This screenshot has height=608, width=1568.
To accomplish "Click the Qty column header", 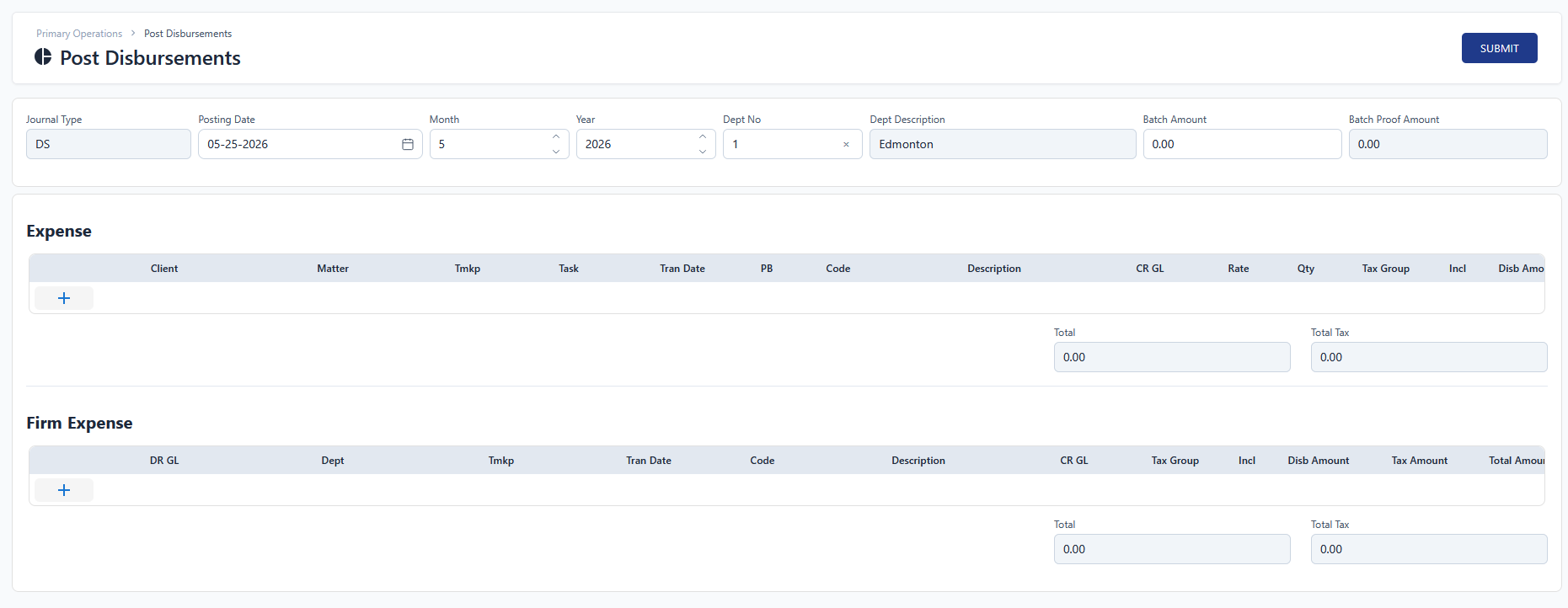I will click(1306, 269).
